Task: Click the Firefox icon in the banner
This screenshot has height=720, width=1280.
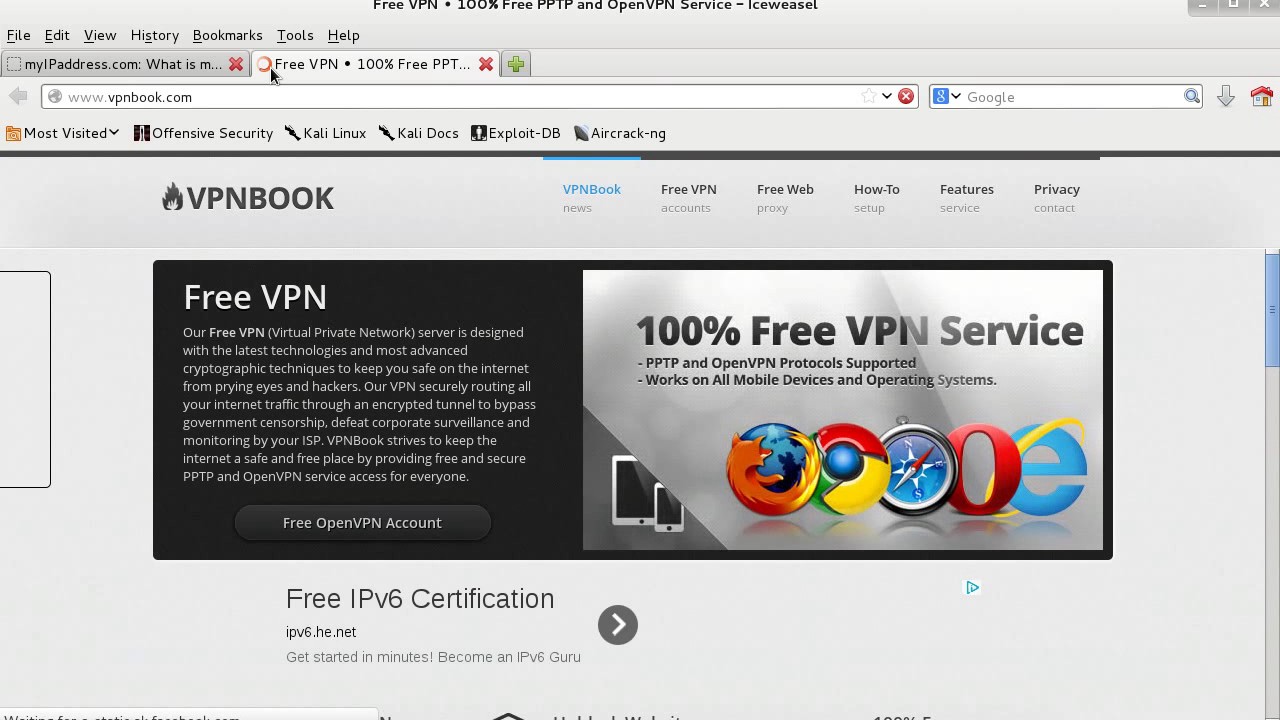Action: [x=772, y=468]
